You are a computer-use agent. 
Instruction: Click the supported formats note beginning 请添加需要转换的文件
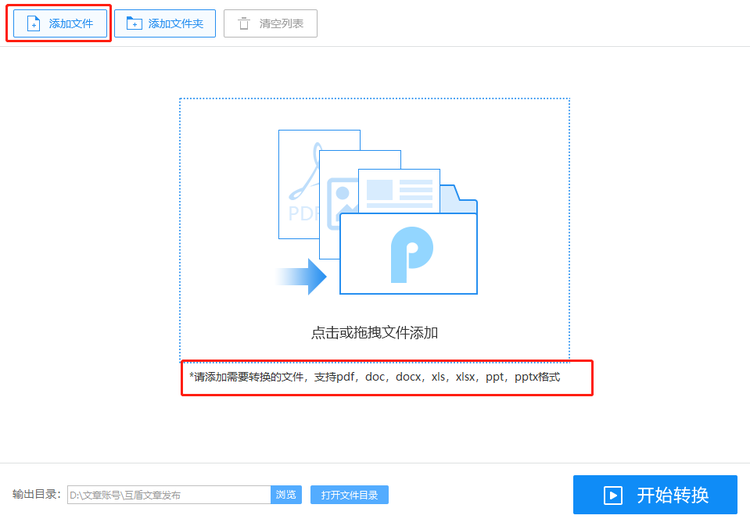coord(375,377)
